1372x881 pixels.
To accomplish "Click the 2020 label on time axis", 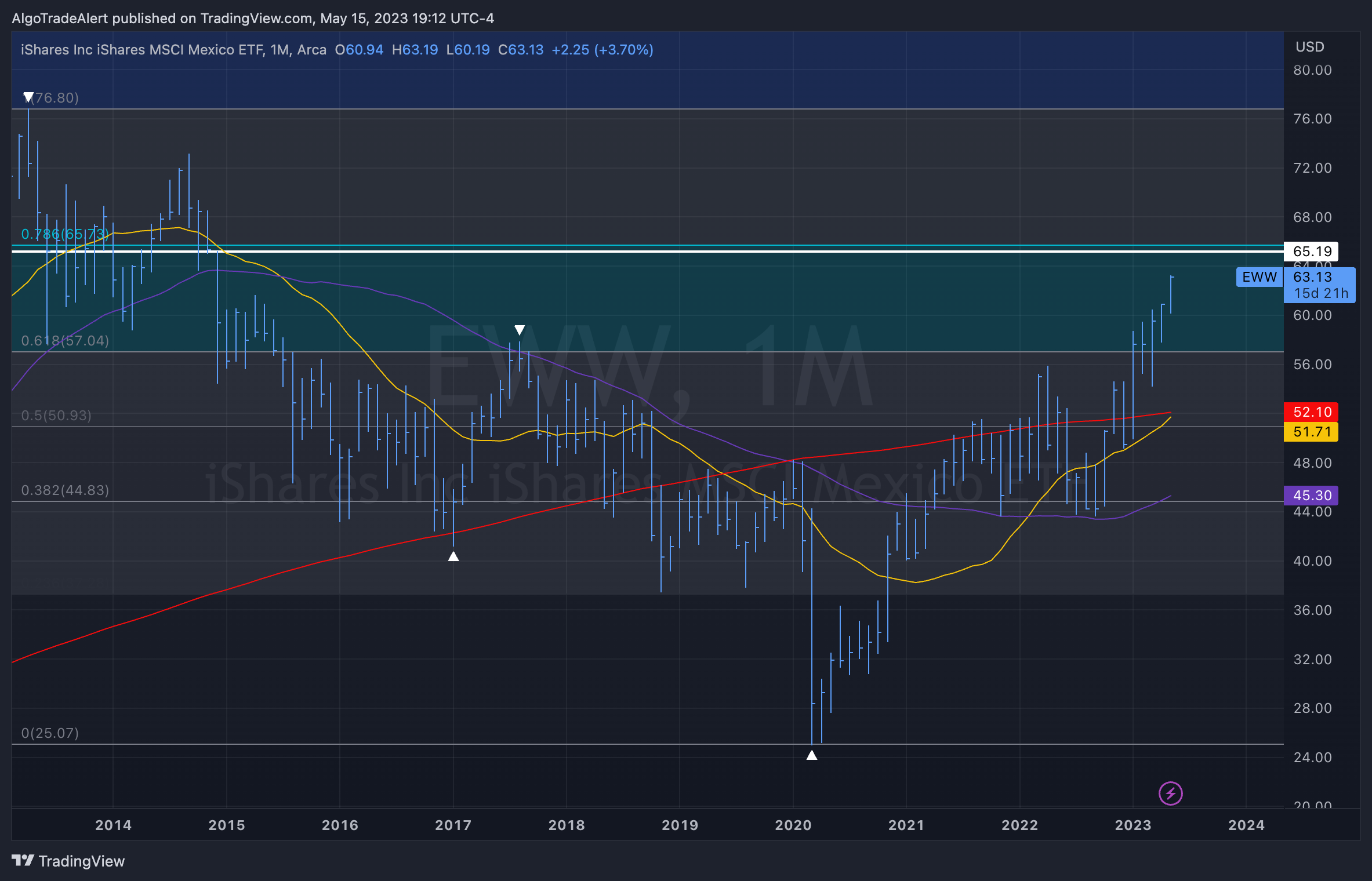I will pos(793,825).
